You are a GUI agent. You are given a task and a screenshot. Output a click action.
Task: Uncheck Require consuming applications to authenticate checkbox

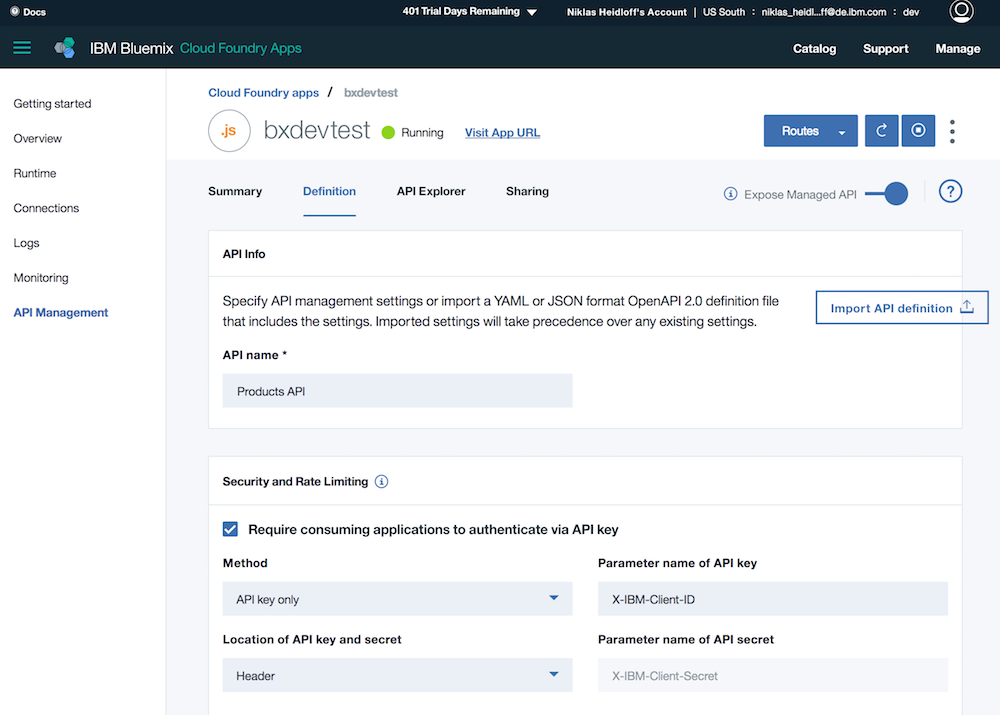tap(230, 529)
